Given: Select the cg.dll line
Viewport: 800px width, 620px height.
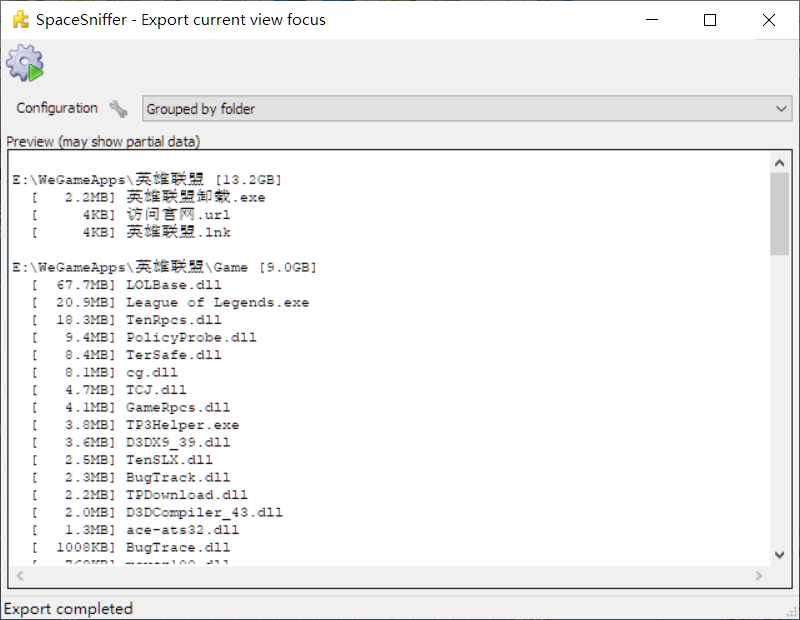Looking at the screenshot, I should tap(105, 373).
